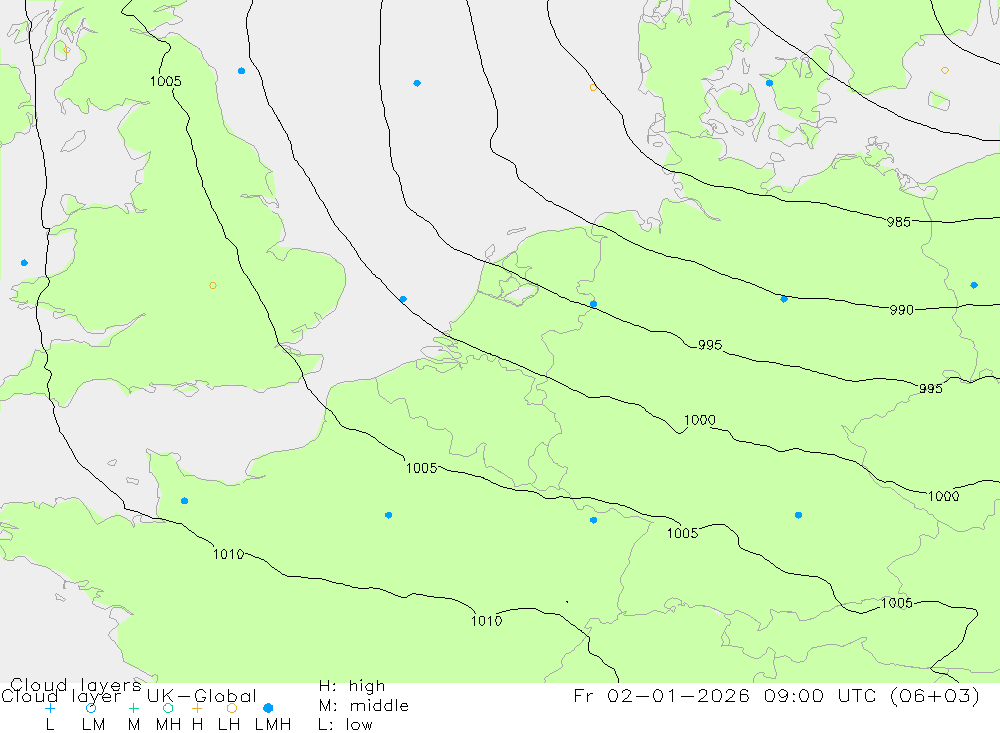The width and height of the screenshot is (1000, 733).
Task: Click the filled blue LMH legend symbol
Action: point(268,708)
